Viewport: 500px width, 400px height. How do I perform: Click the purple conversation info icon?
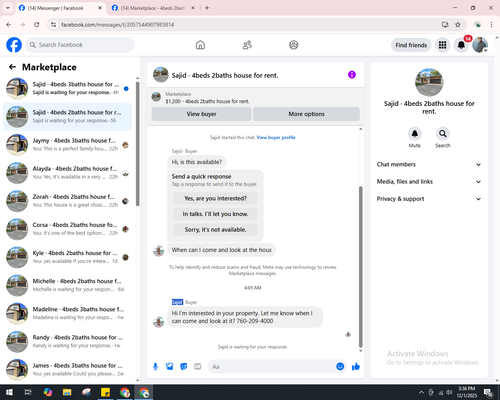point(352,75)
